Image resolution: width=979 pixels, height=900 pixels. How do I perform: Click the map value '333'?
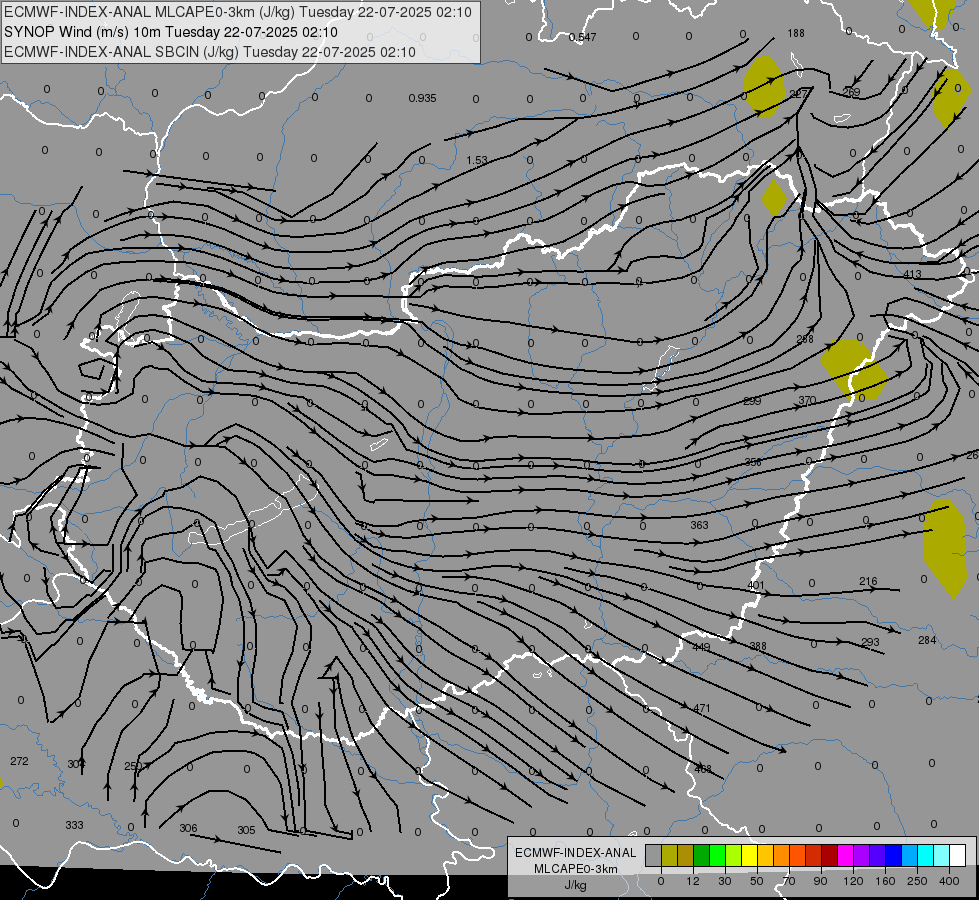[x=74, y=825]
